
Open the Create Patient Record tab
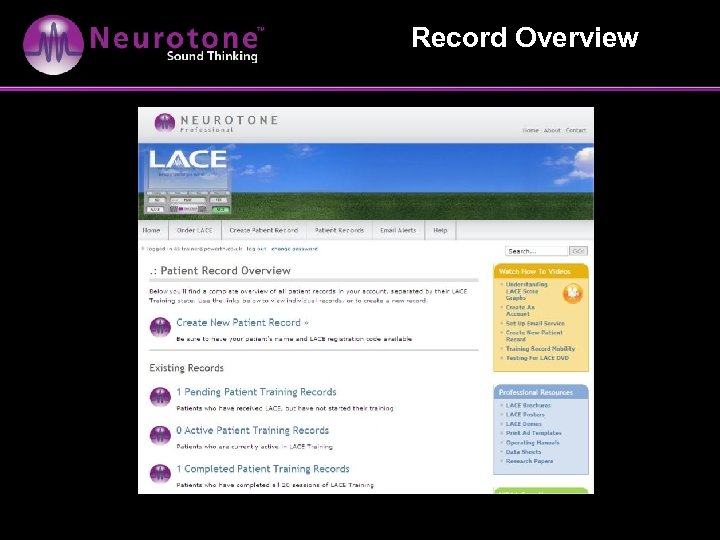coord(264,230)
